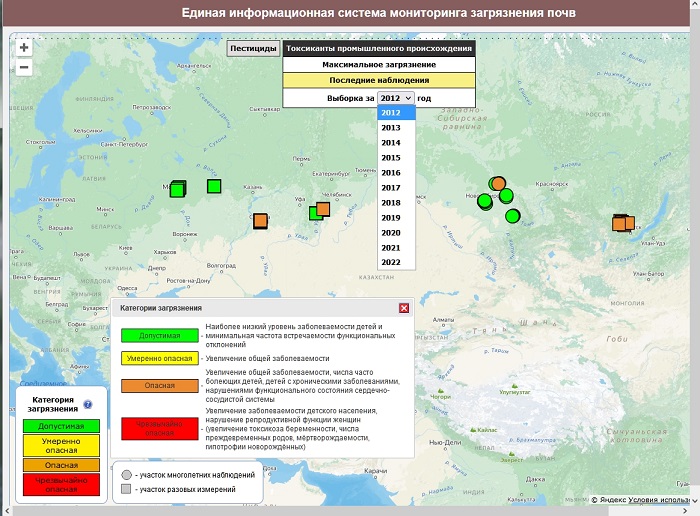Open the year selection dropdown

tap(396, 98)
